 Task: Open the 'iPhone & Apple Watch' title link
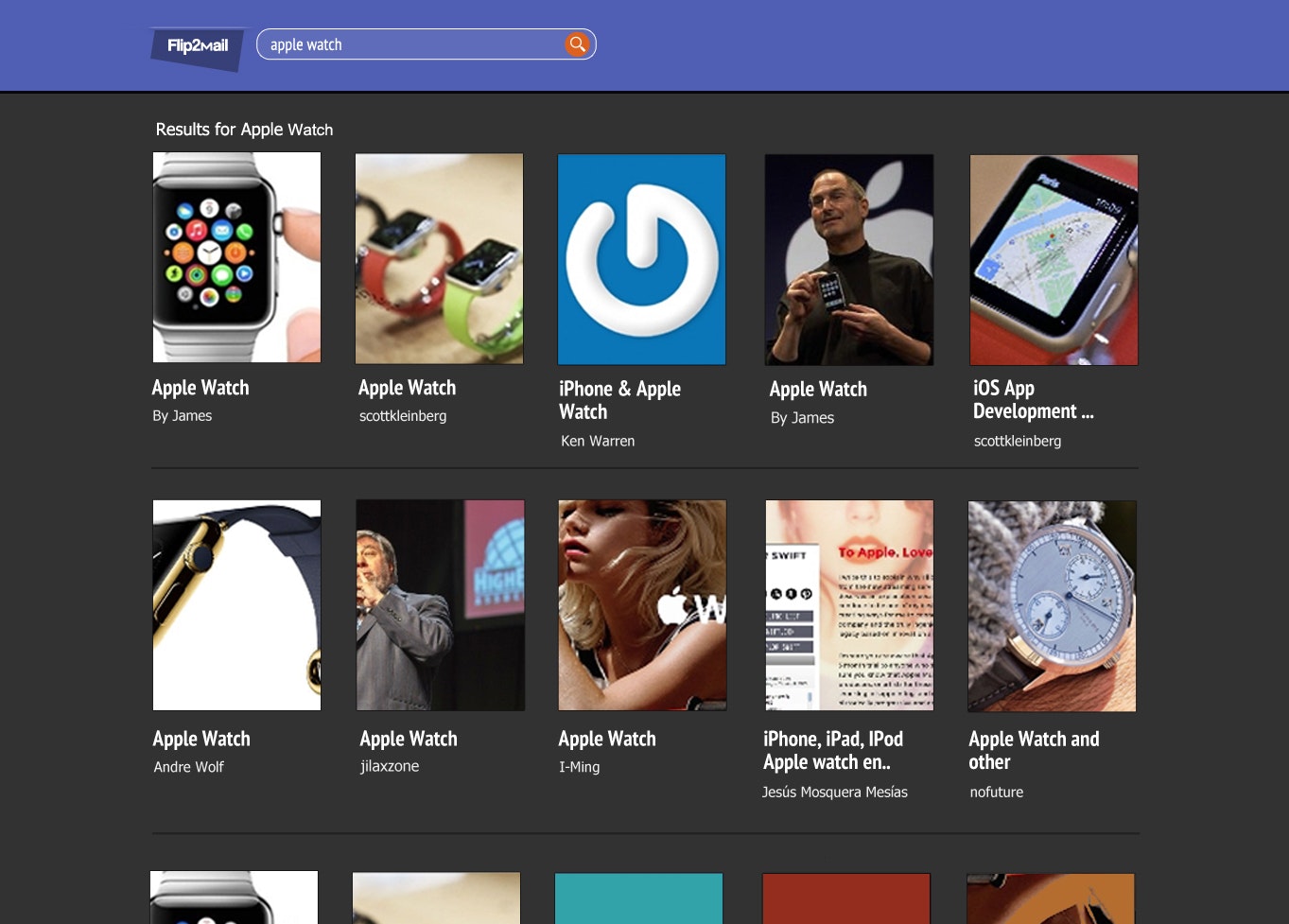[x=619, y=400]
